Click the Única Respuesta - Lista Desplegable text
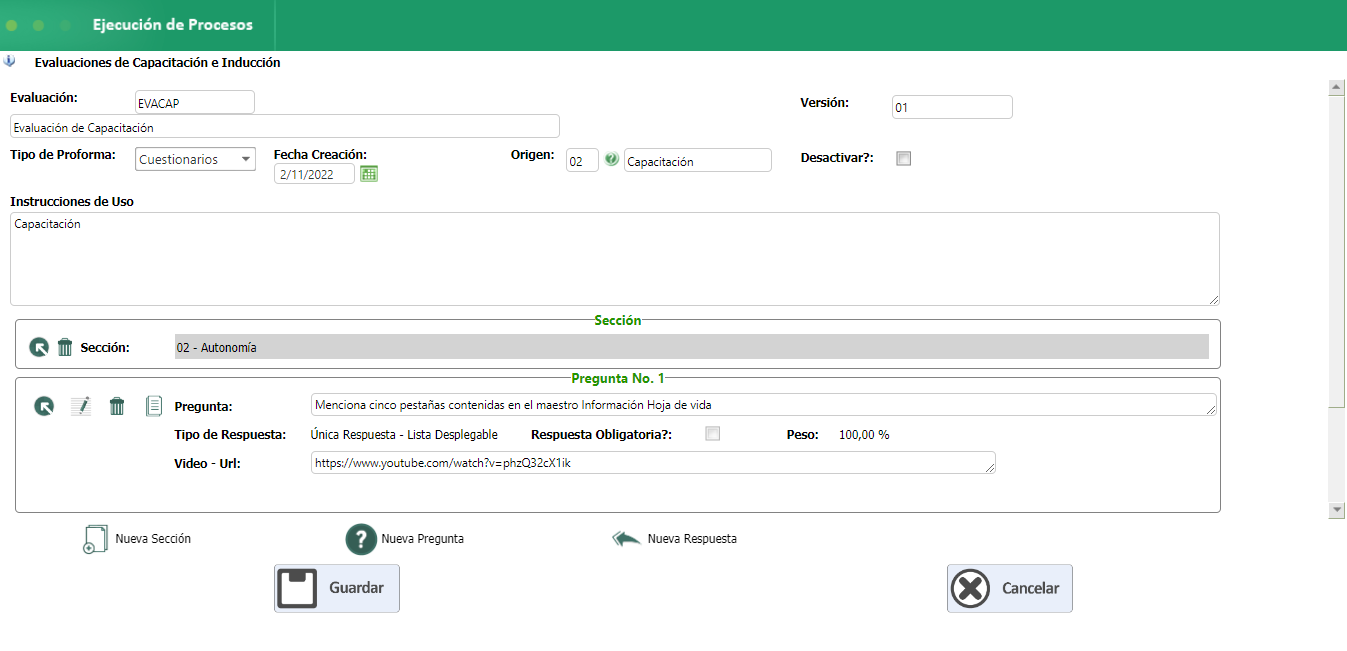Image resolution: width=1347 pixels, height=651 pixels. 404,435
